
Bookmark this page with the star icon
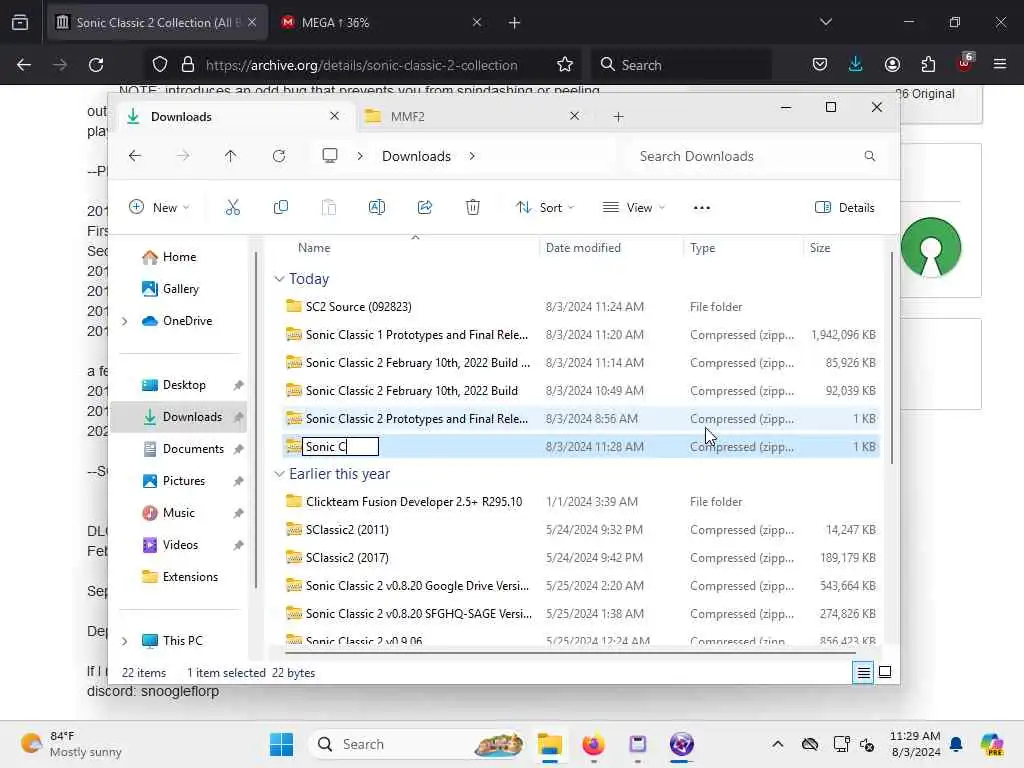pyautogui.click(x=565, y=65)
